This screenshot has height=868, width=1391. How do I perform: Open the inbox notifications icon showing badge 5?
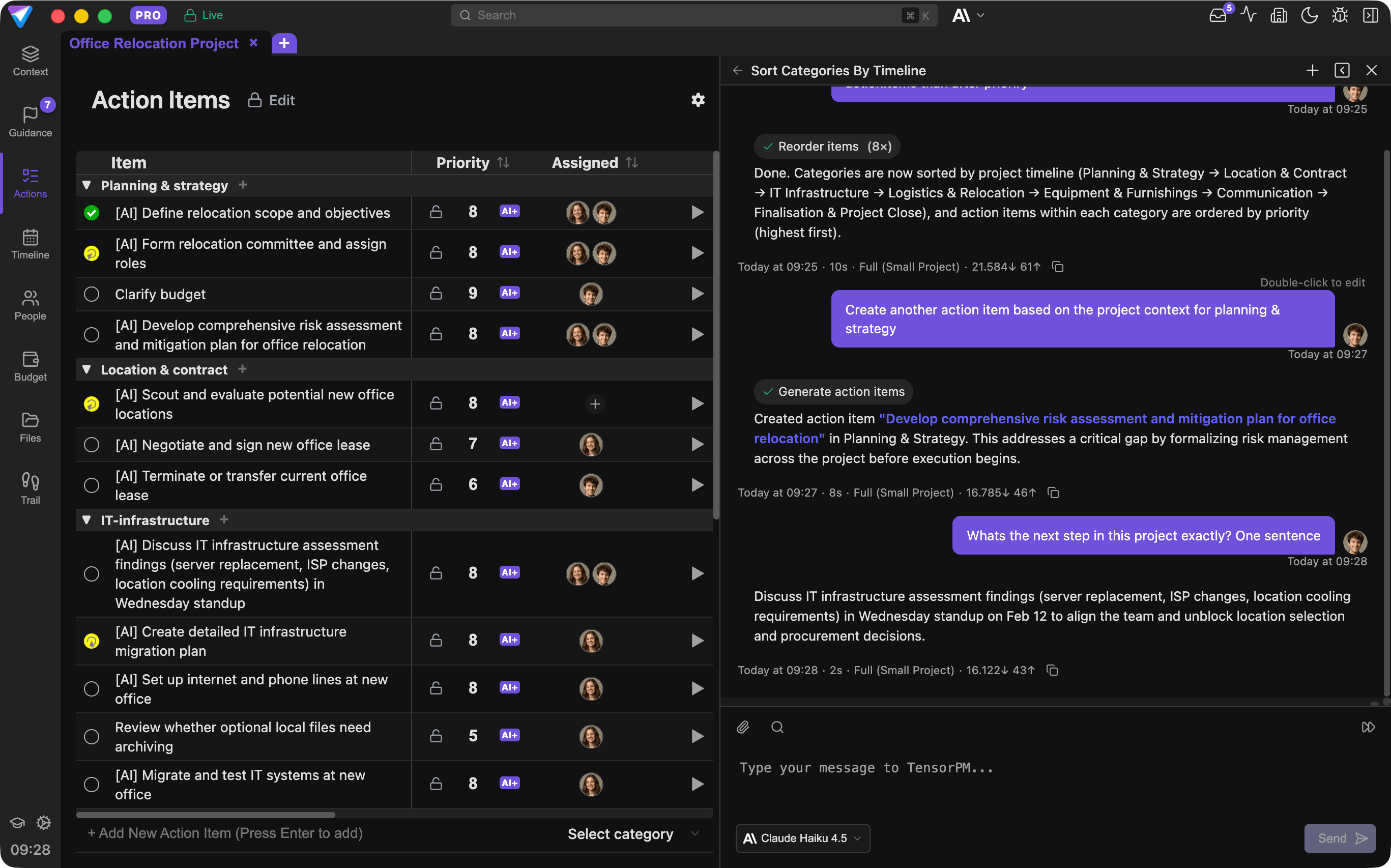click(x=1218, y=15)
